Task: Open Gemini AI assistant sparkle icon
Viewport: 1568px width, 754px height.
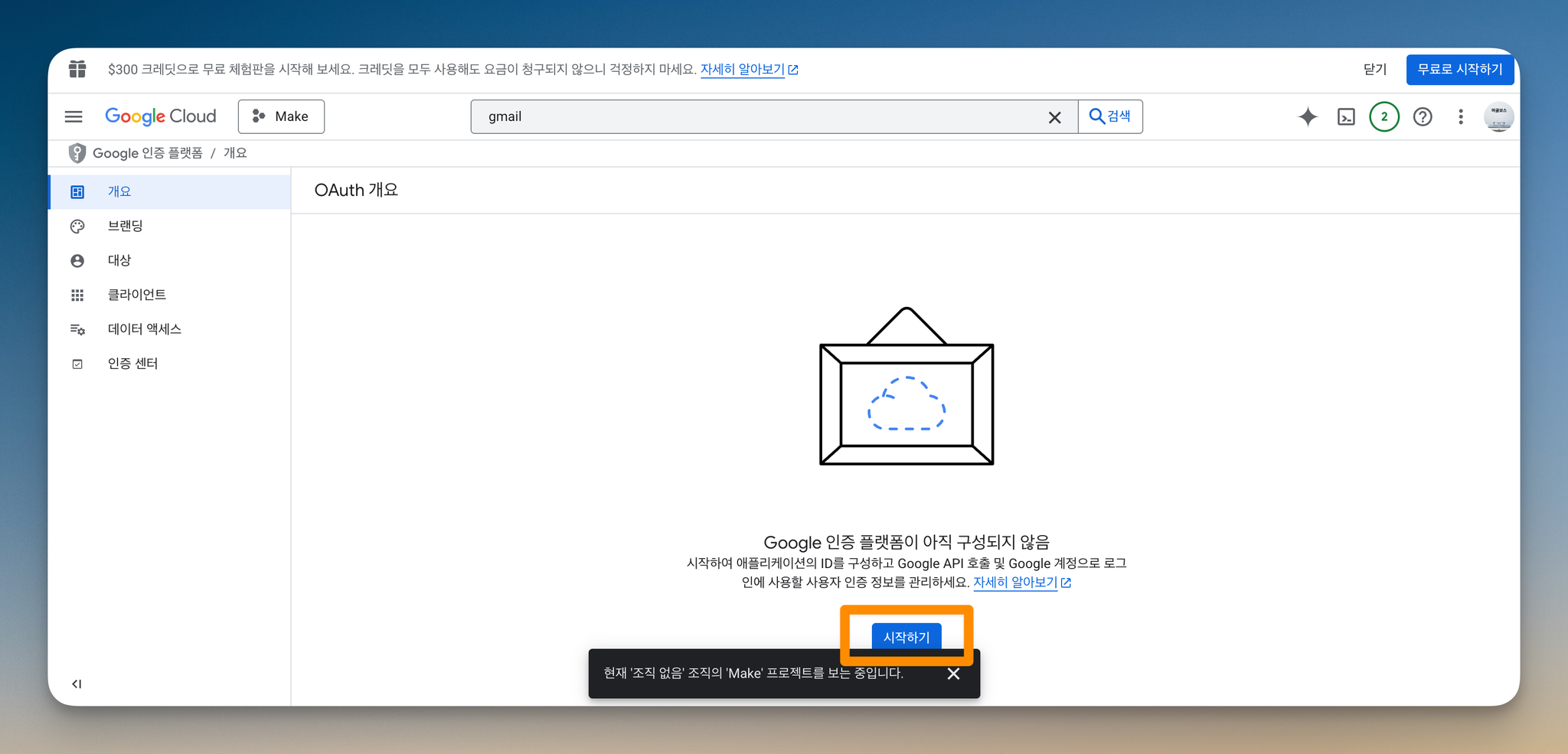Action: pyautogui.click(x=1308, y=117)
